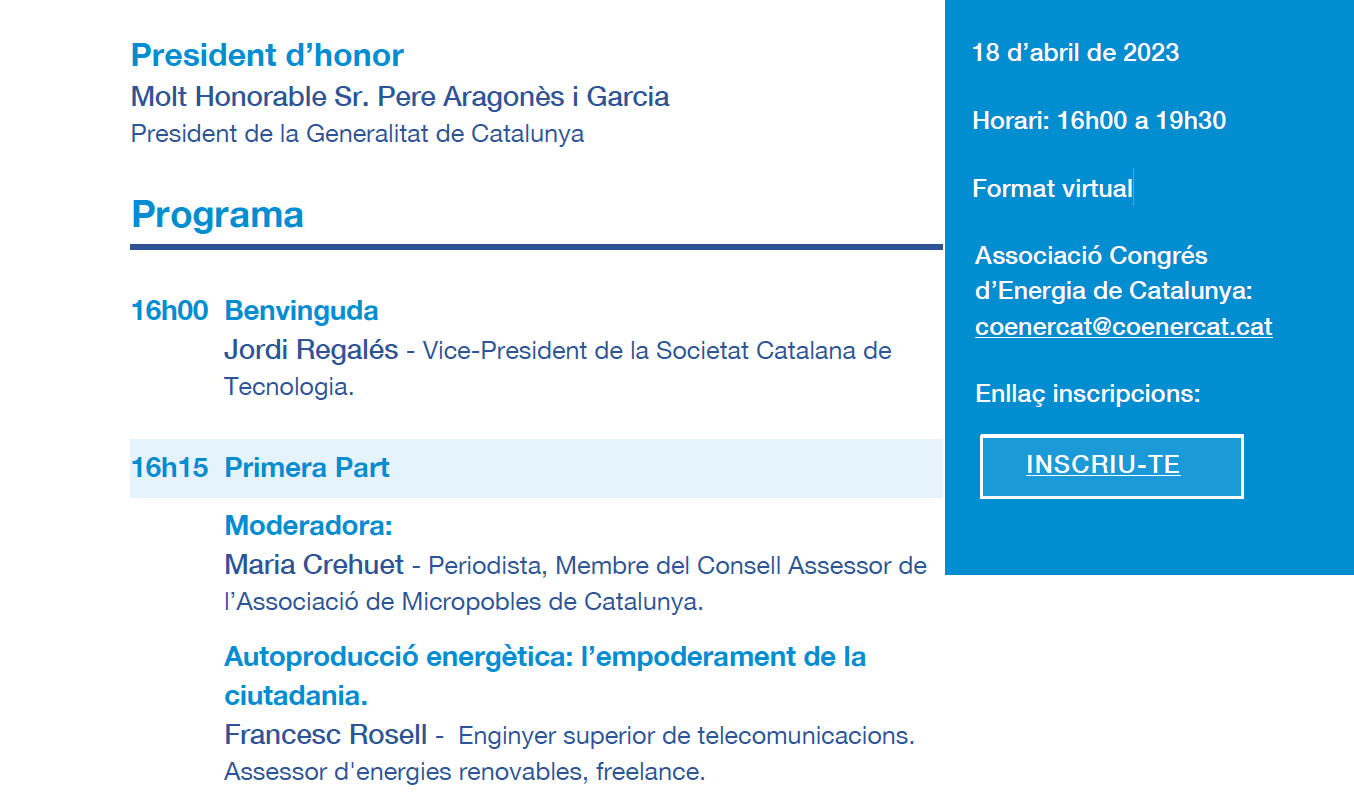Select the President d'honor heading

coord(267,55)
